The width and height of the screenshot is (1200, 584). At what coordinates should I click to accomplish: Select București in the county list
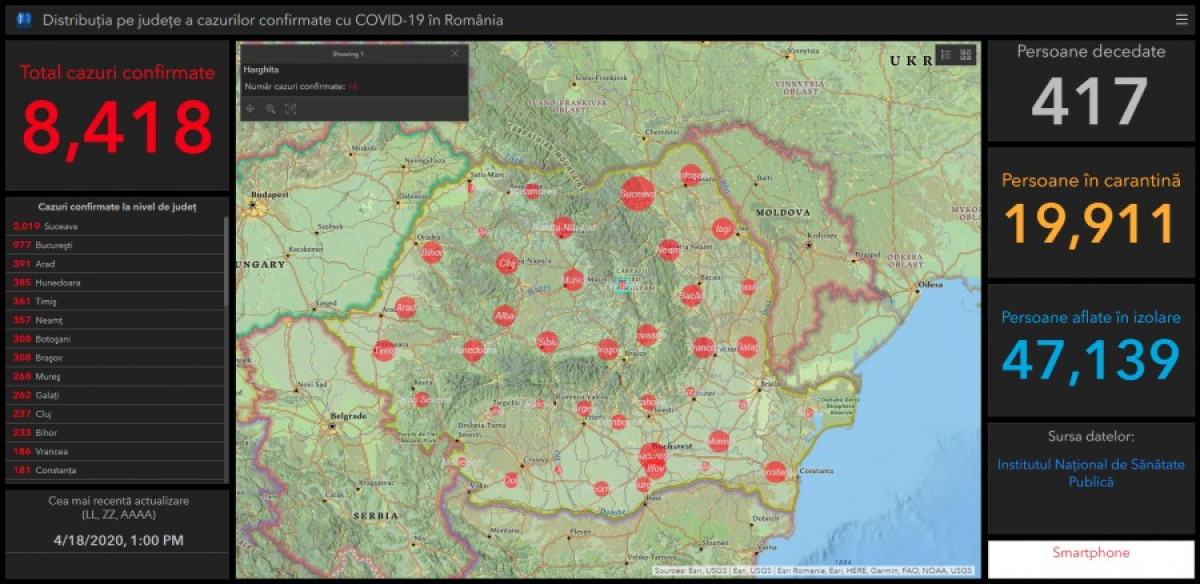click(x=60, y=245)
